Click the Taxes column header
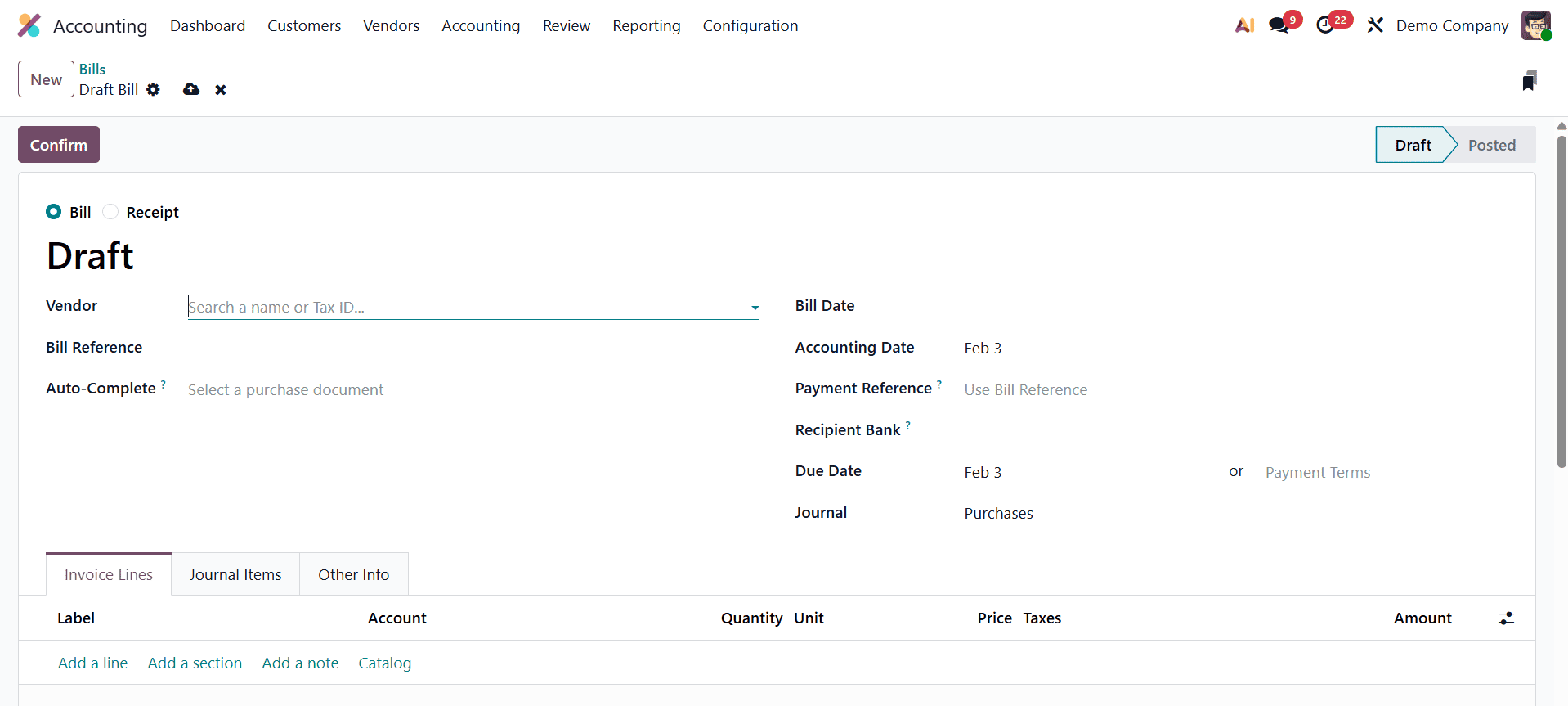The height and width of the screenshot is (706, 1568). (x=1042, y=618)
